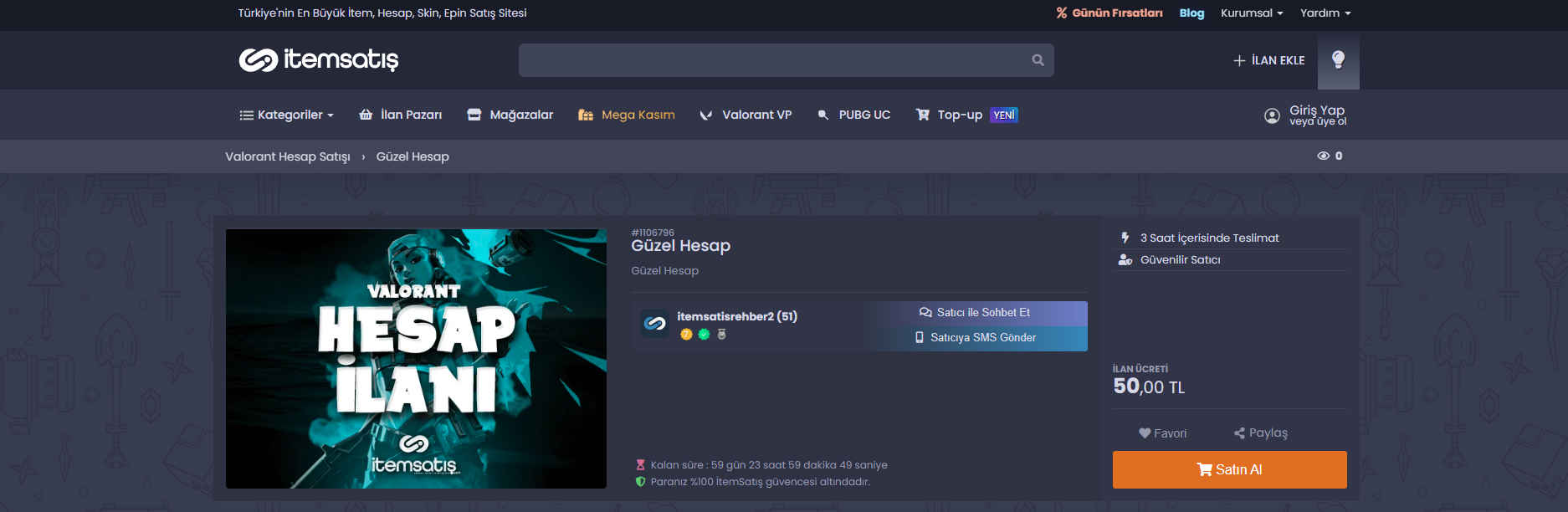This screenshot has width=1568, height=512.
Task: Click the seller's avatar icon
Action: point(655,323)
